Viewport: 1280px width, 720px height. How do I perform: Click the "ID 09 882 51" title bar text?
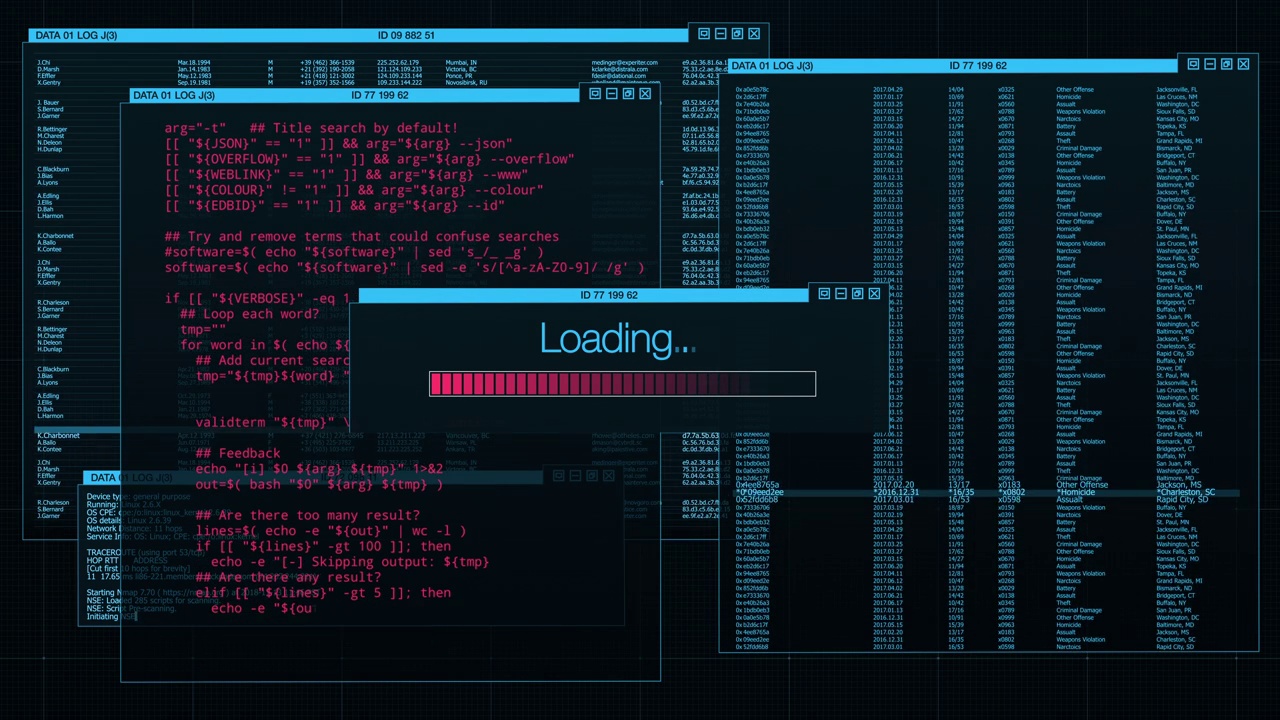pyautogui.click(x=406, y=35)
